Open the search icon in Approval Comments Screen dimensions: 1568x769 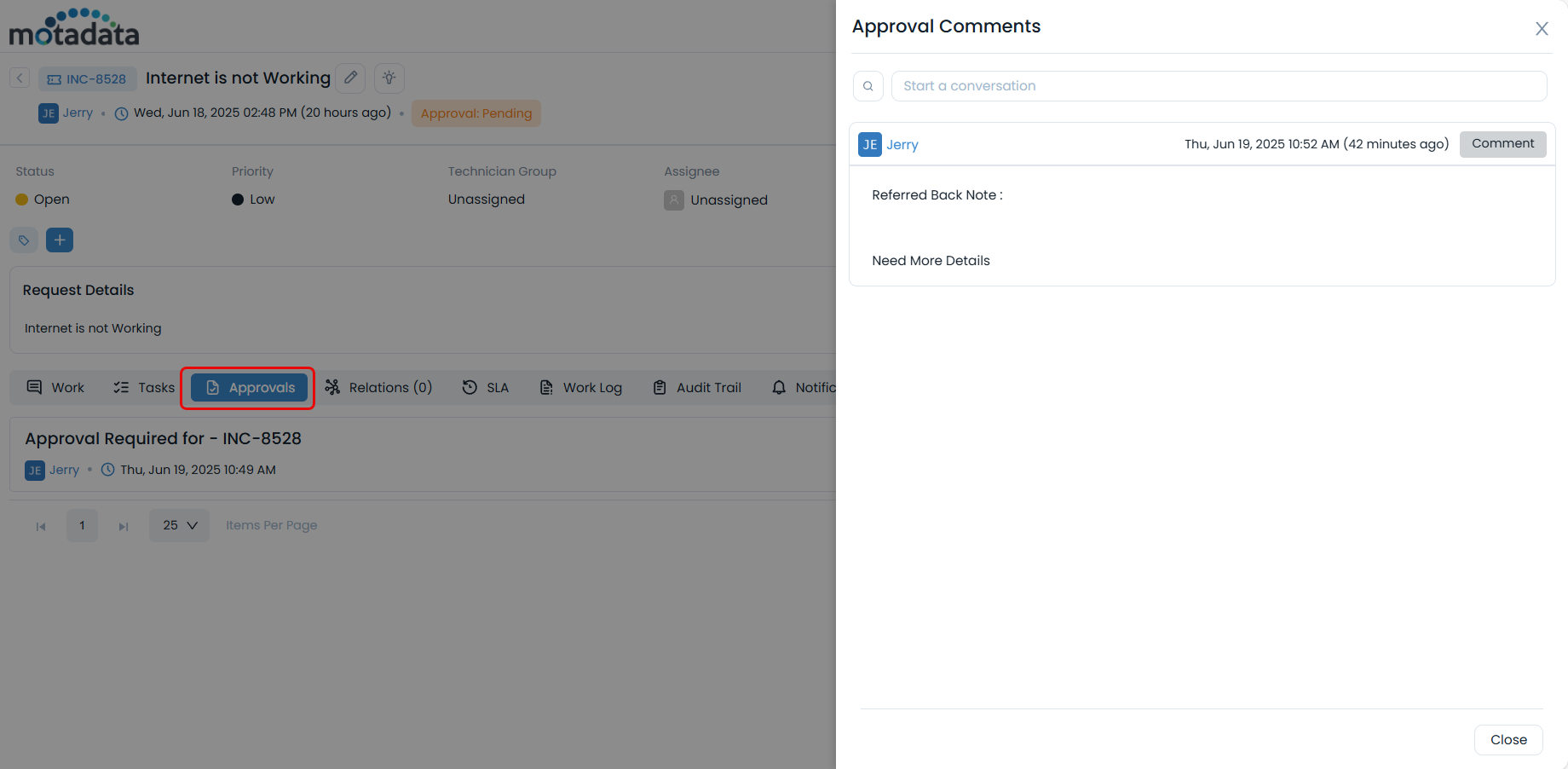point(868,85)
